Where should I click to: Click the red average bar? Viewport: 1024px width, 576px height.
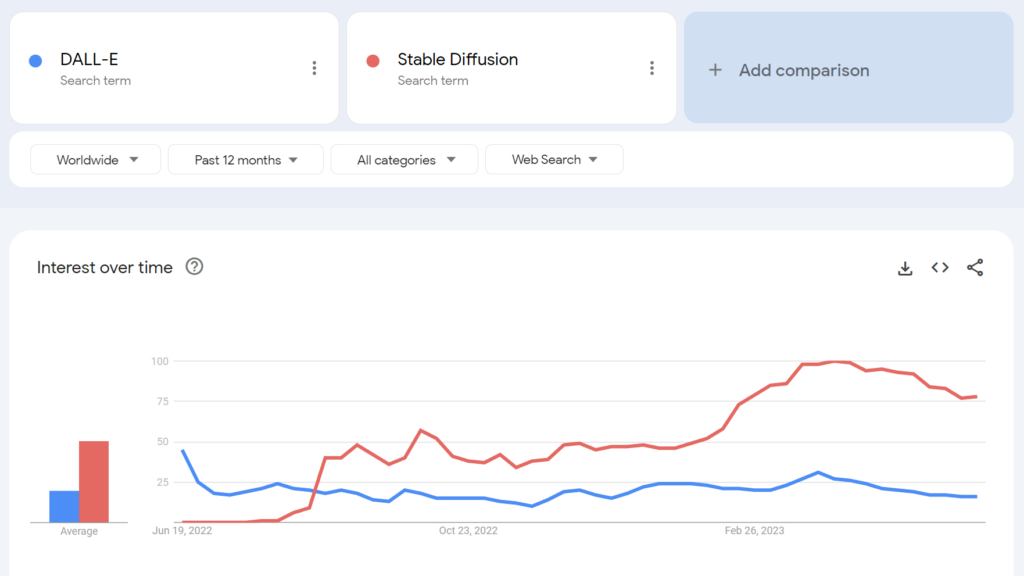[x=94, y=481]
